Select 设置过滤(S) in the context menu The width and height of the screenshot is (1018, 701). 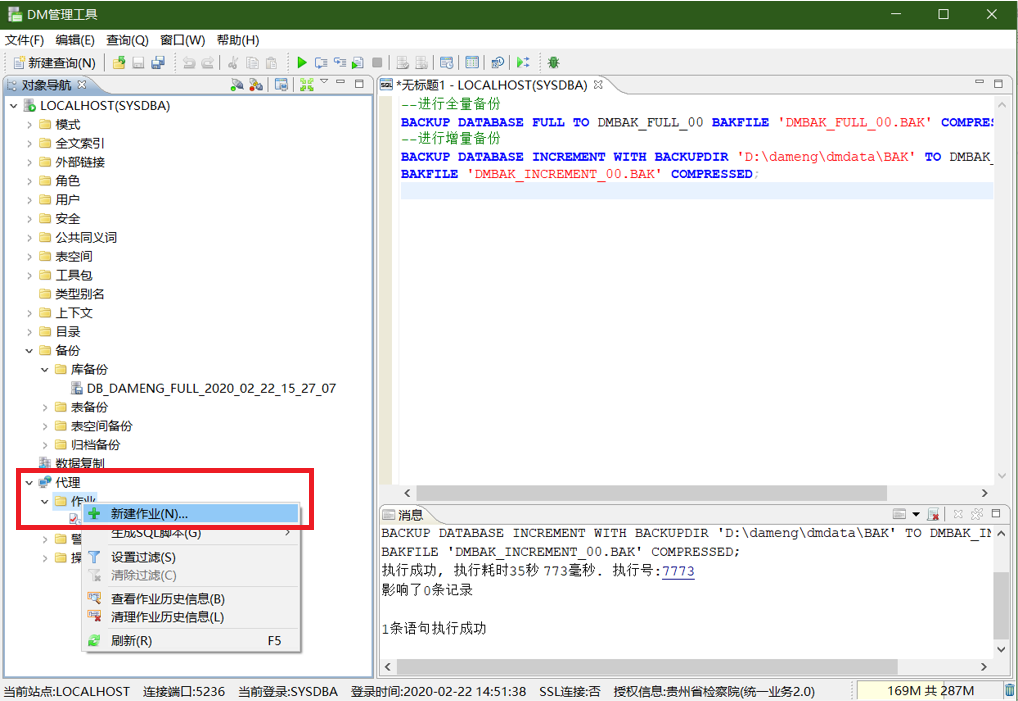pos(192,557)
